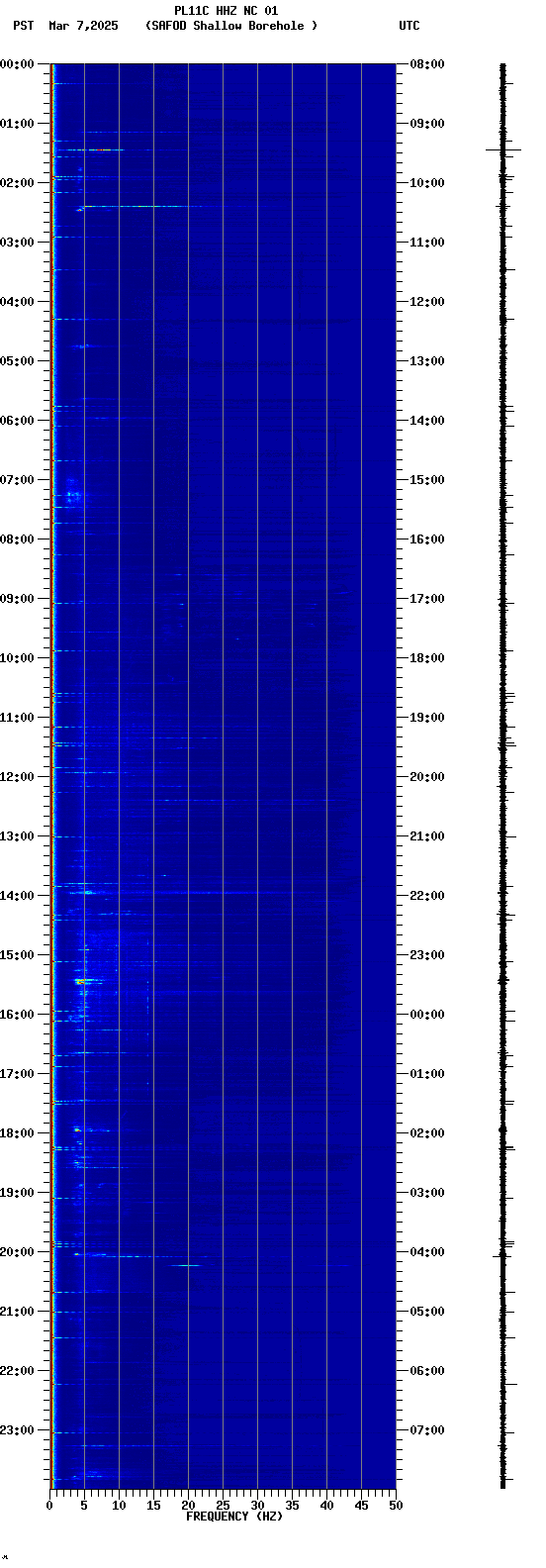Image resolution: width=546 pixels, height=1568 pixels.
Task: Click the 03:00 UTC time label
Action: [x=426, y=1193]
